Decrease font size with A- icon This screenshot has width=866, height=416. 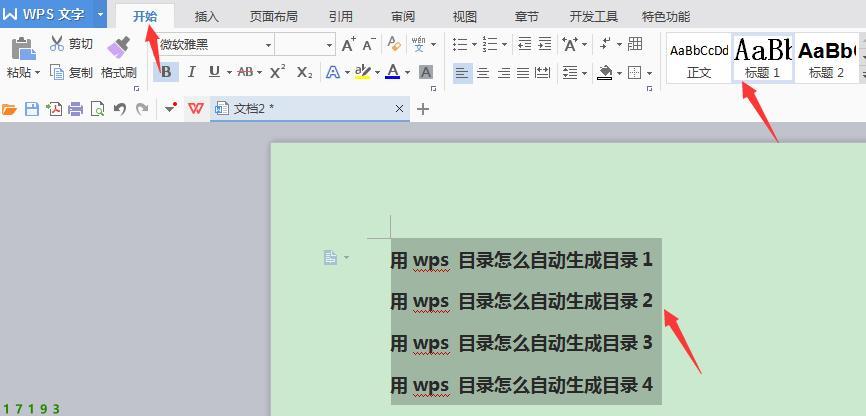[369, 44]
